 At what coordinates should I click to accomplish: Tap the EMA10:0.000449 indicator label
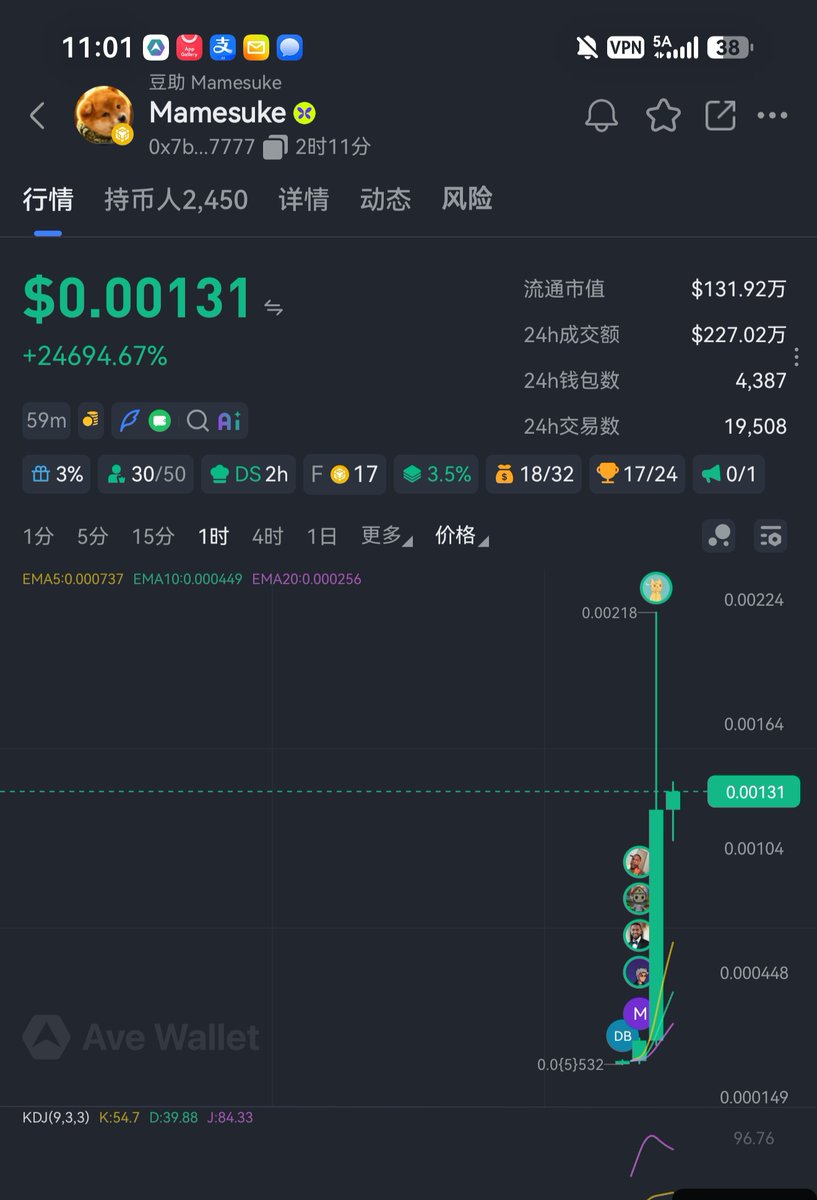click(188, 579)
